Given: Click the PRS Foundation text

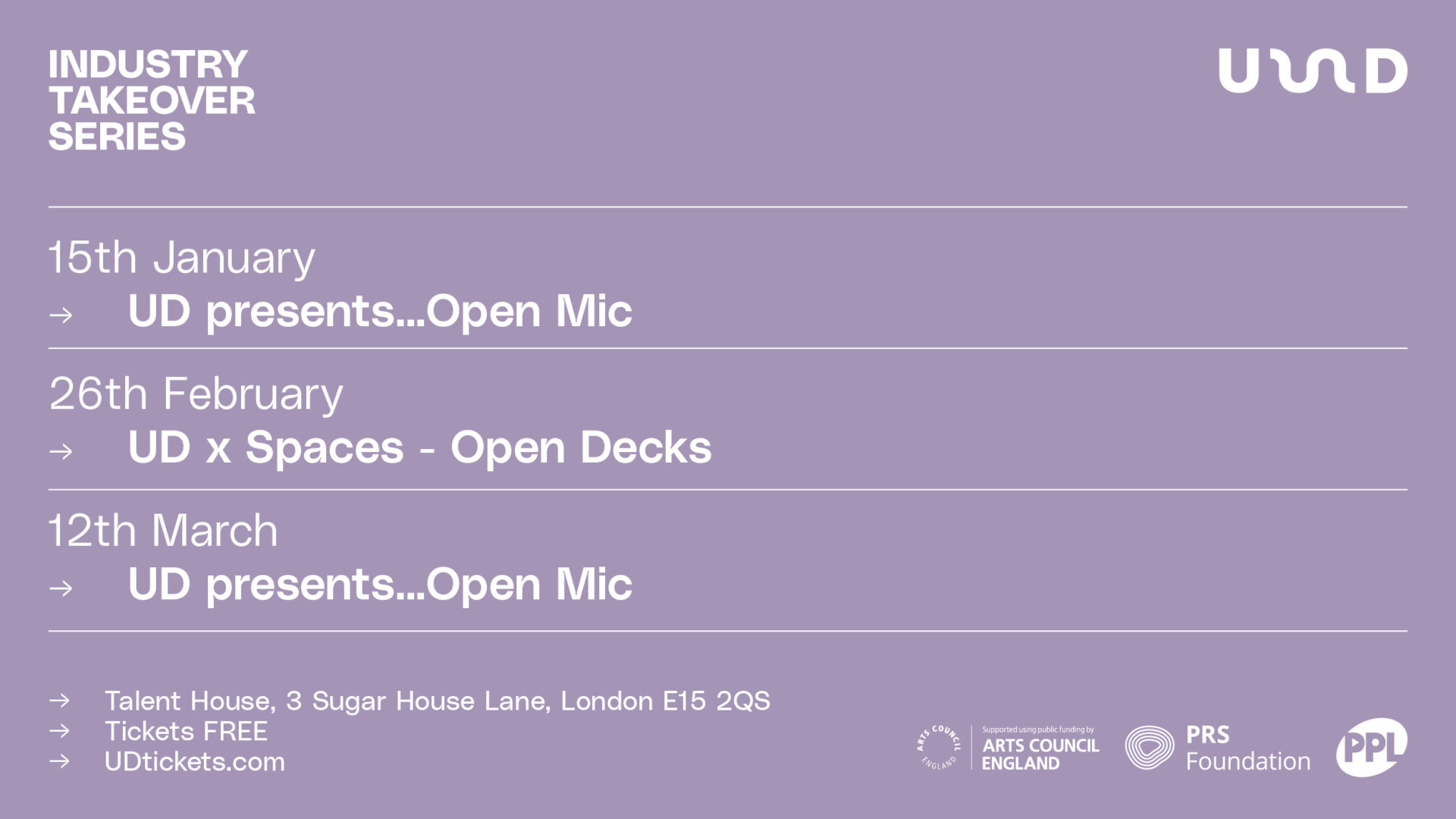Looking at the screenshot, I should (x=1247, y=748).
